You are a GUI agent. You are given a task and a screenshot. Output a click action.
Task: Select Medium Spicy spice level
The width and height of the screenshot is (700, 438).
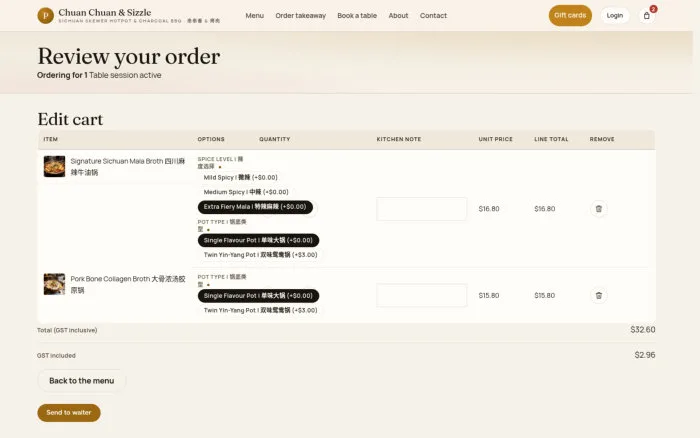(x=246, y=192)
